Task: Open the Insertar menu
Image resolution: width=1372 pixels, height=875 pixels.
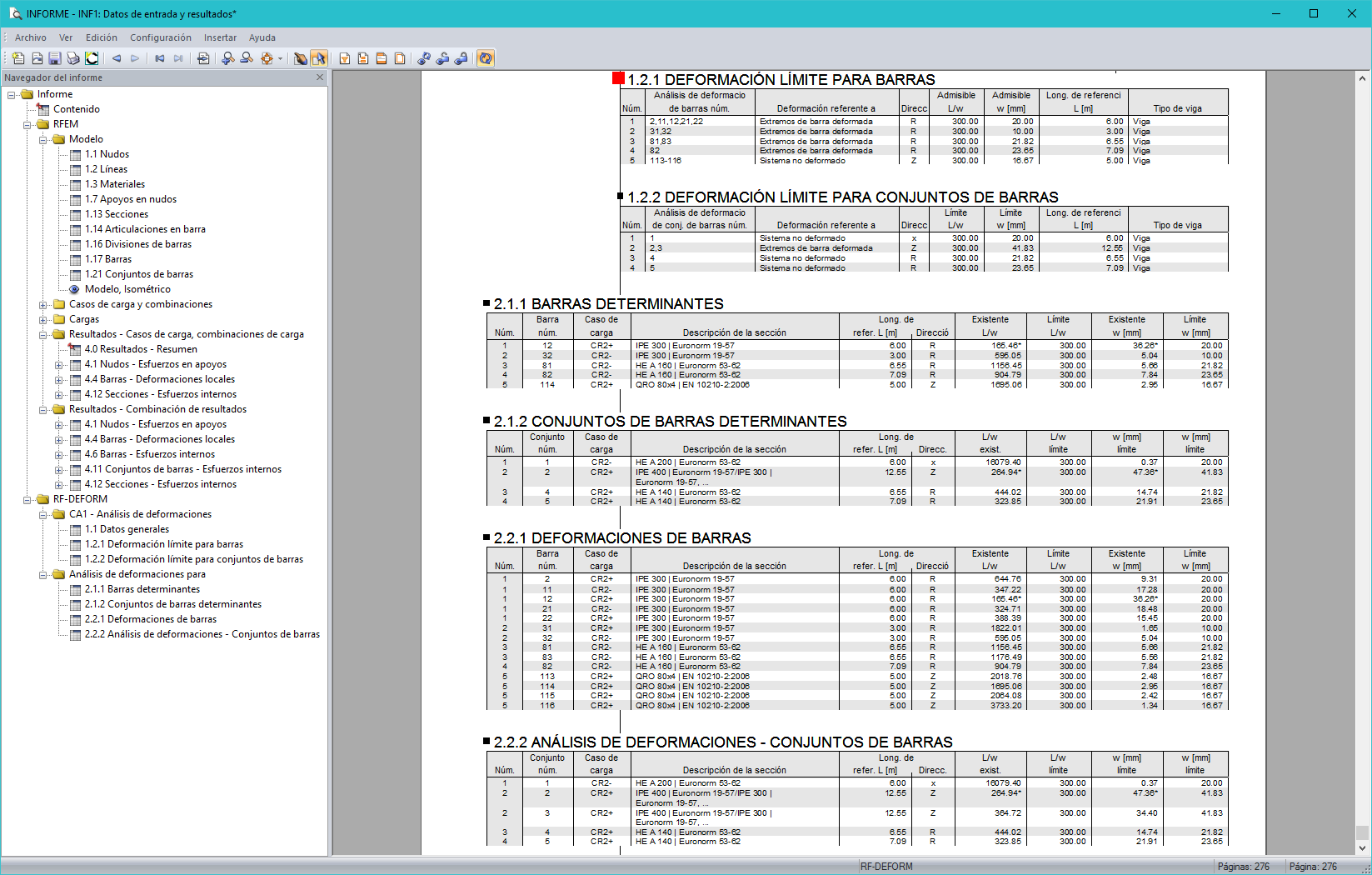Action: 220,37
